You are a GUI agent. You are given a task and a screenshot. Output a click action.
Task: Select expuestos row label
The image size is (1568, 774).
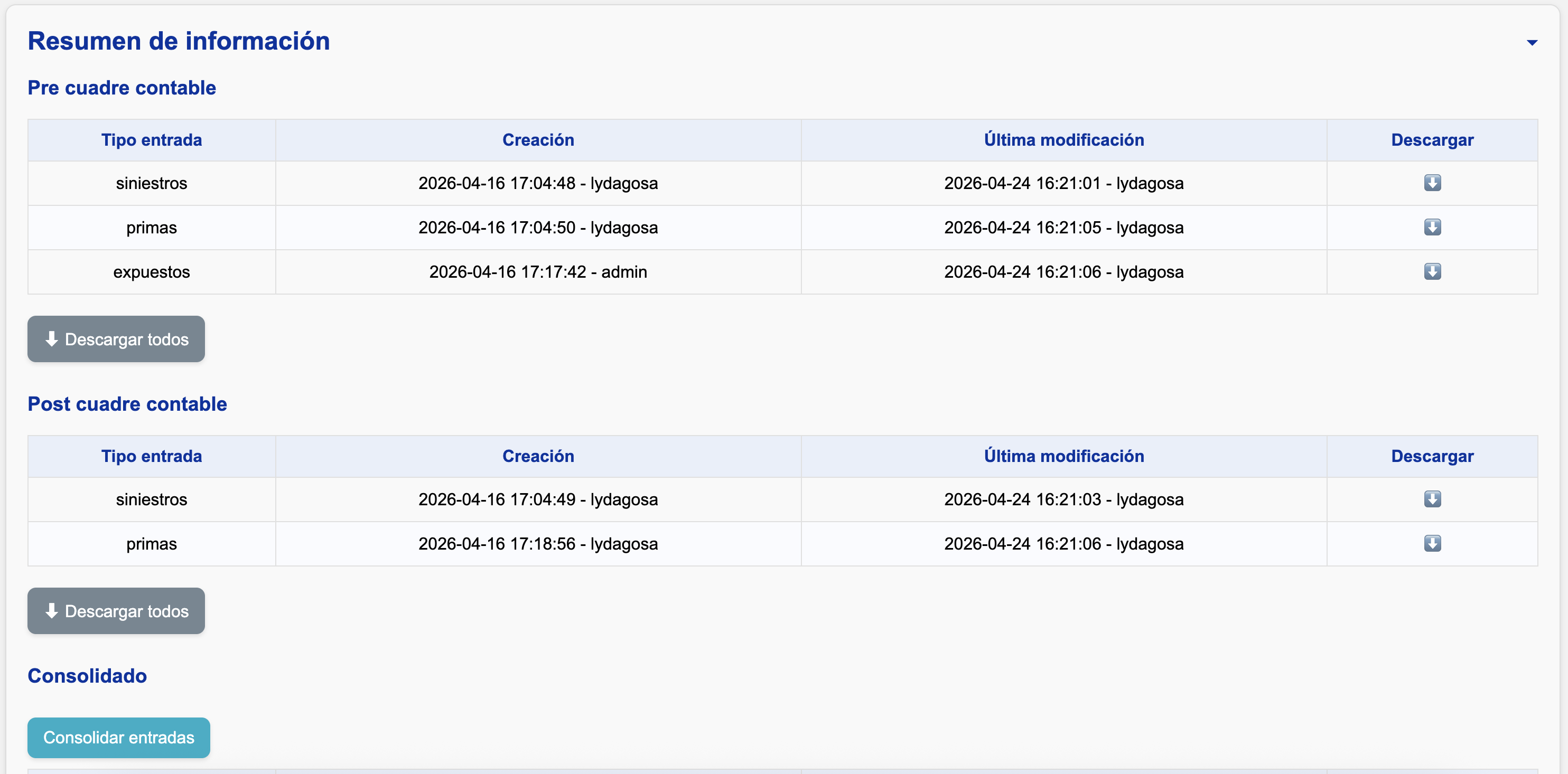pyautogui.click(x=152, y=272)
